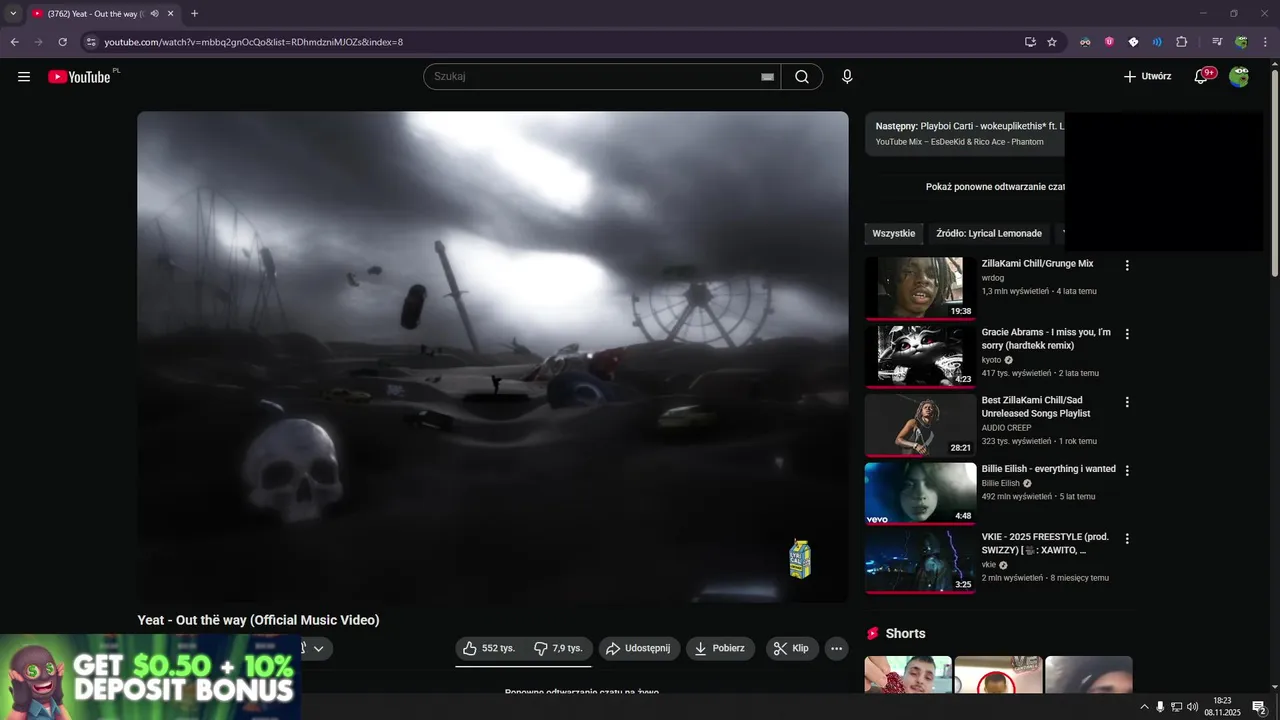Open options for Gracie Abrams video

click(x=1127, y=334)
